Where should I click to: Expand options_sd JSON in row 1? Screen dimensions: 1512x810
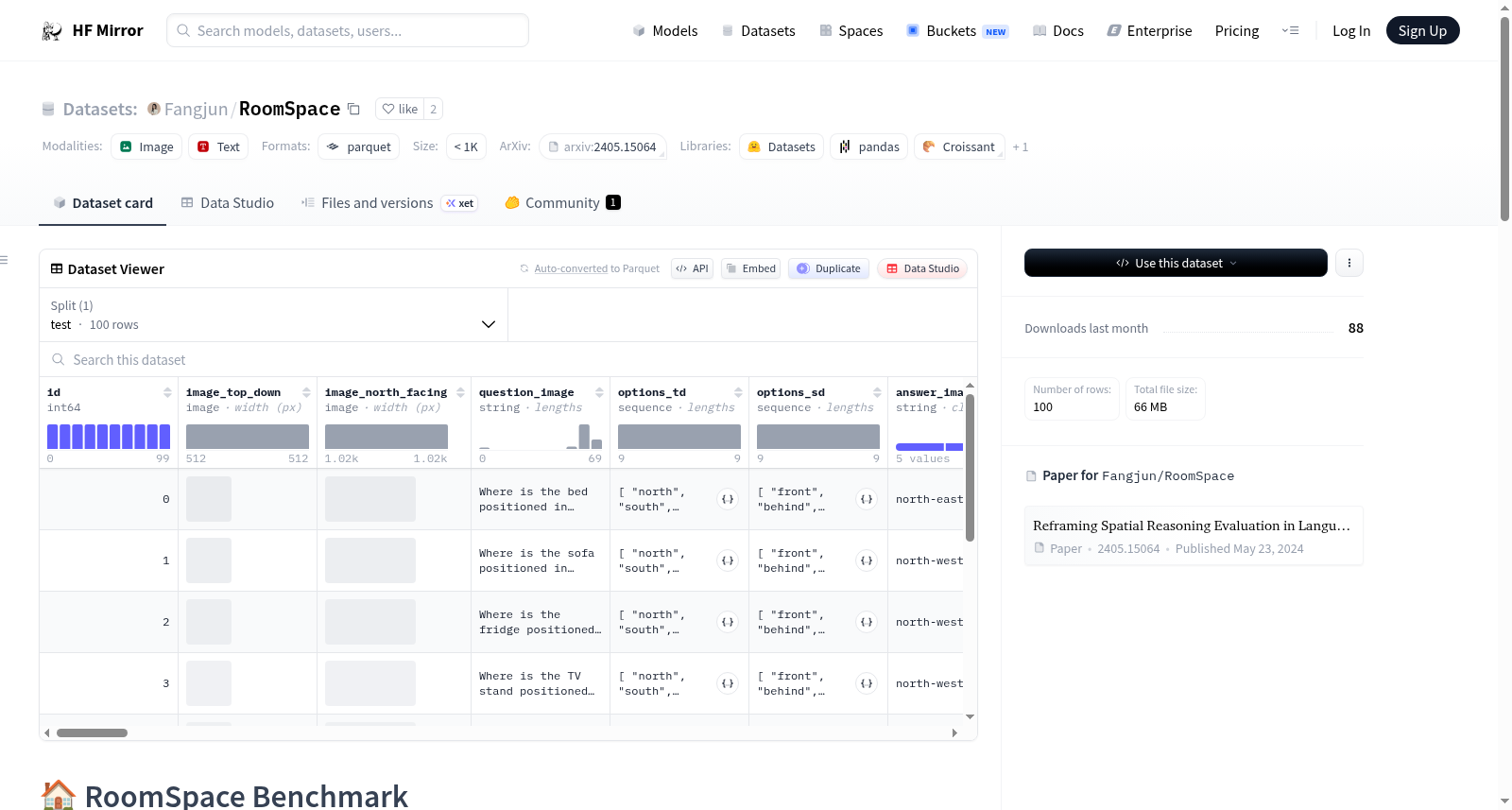(867, 560)
